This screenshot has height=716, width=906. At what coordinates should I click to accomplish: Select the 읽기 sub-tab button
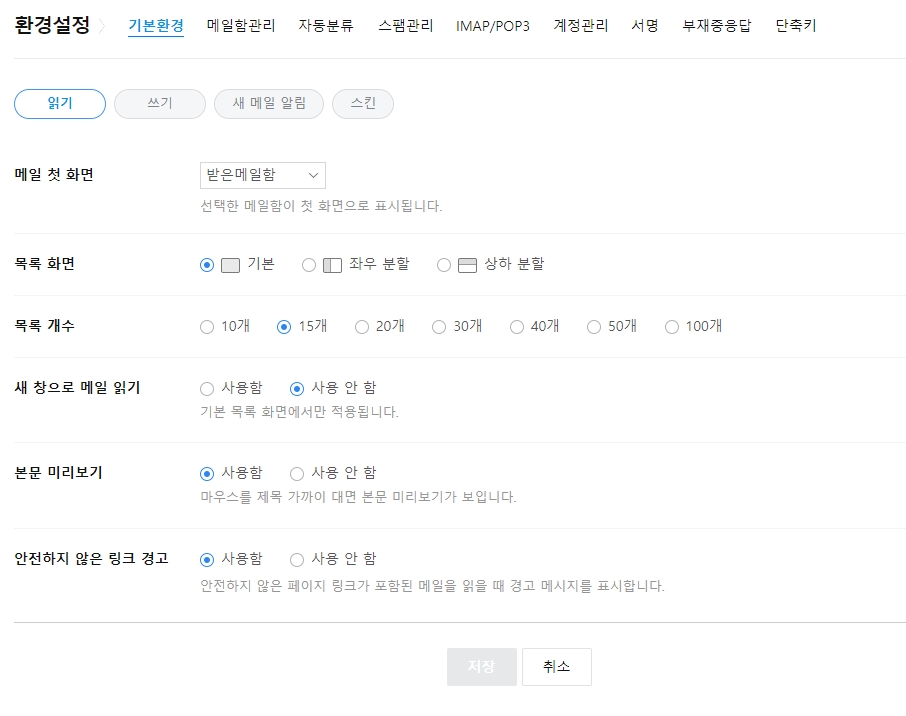pyautogui.click(x=60, y=104)
